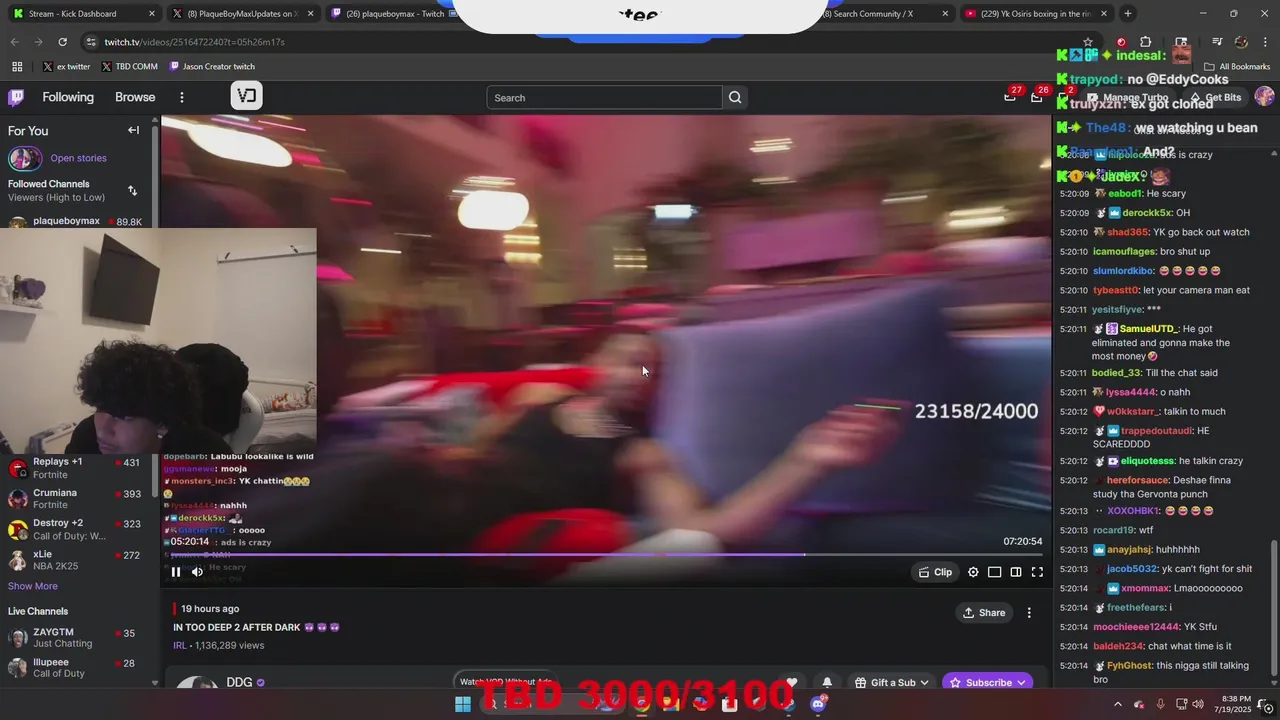
Task: Toggle theatre mode on player
Action: [x=1016, y=572]
